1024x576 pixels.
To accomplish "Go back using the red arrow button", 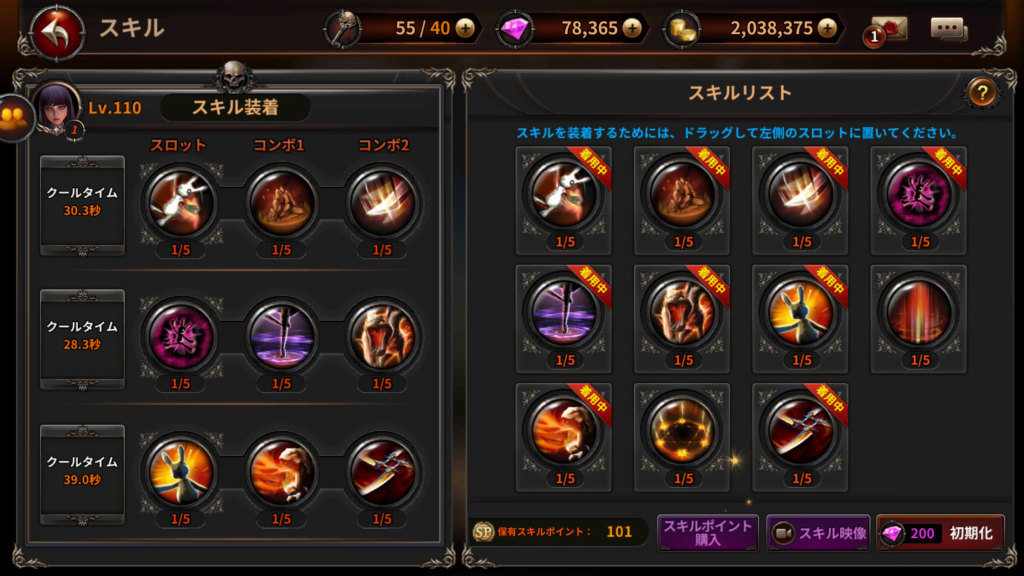I will click(x=57, y=33).
